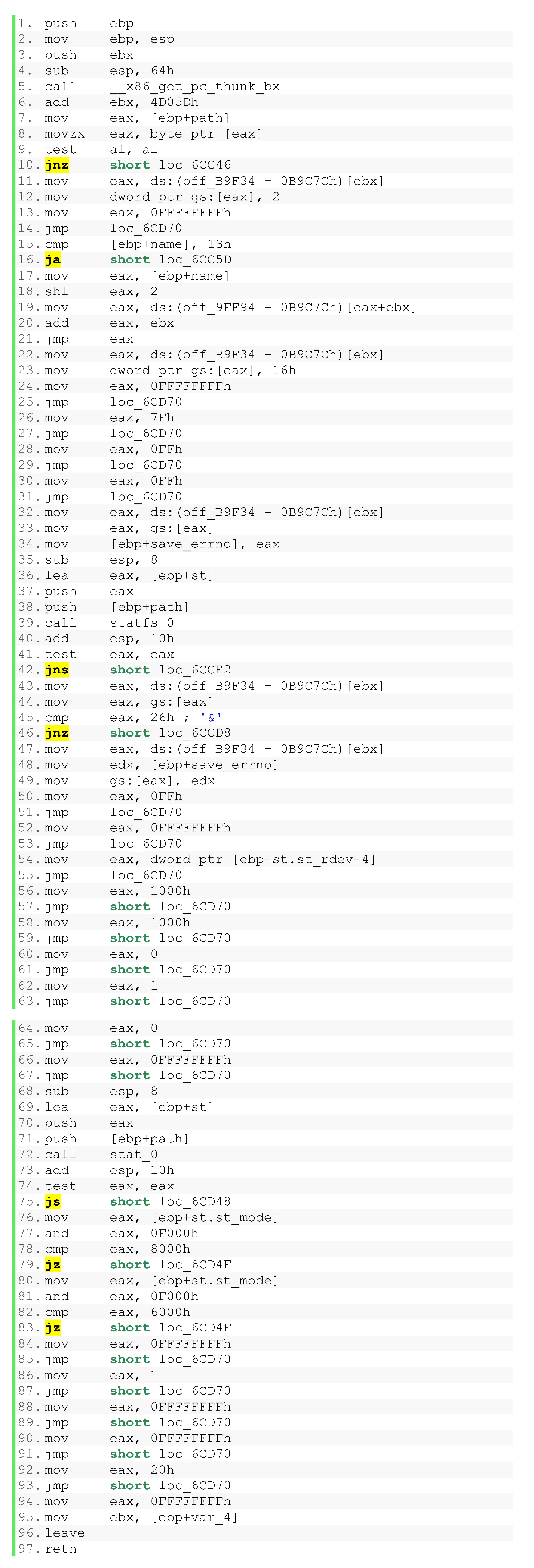Select the '20h' value on line 92
The image size is (534, 1568).
tap(162, 1470)
